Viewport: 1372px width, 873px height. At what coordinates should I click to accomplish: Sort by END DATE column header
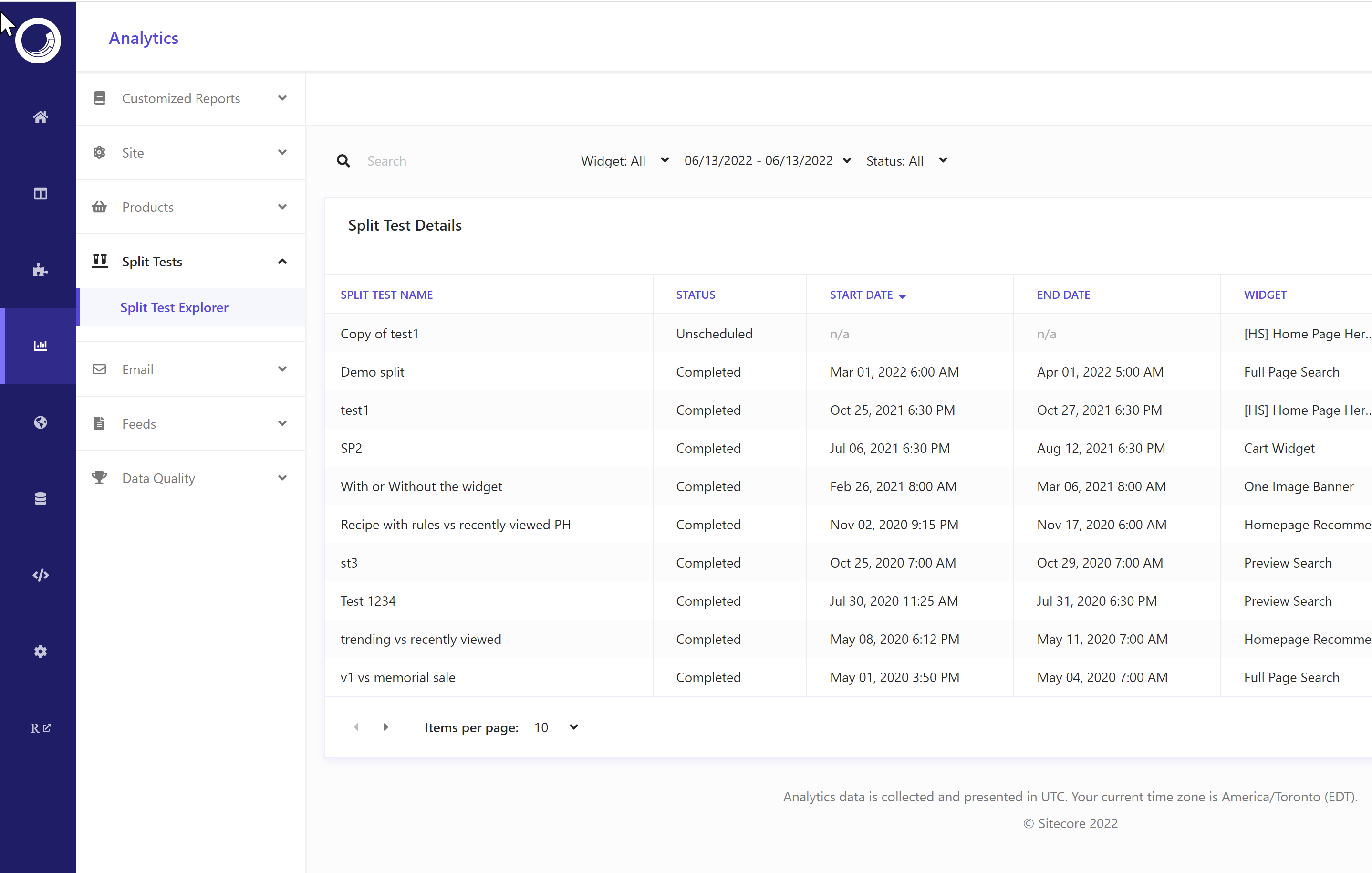1063,295
